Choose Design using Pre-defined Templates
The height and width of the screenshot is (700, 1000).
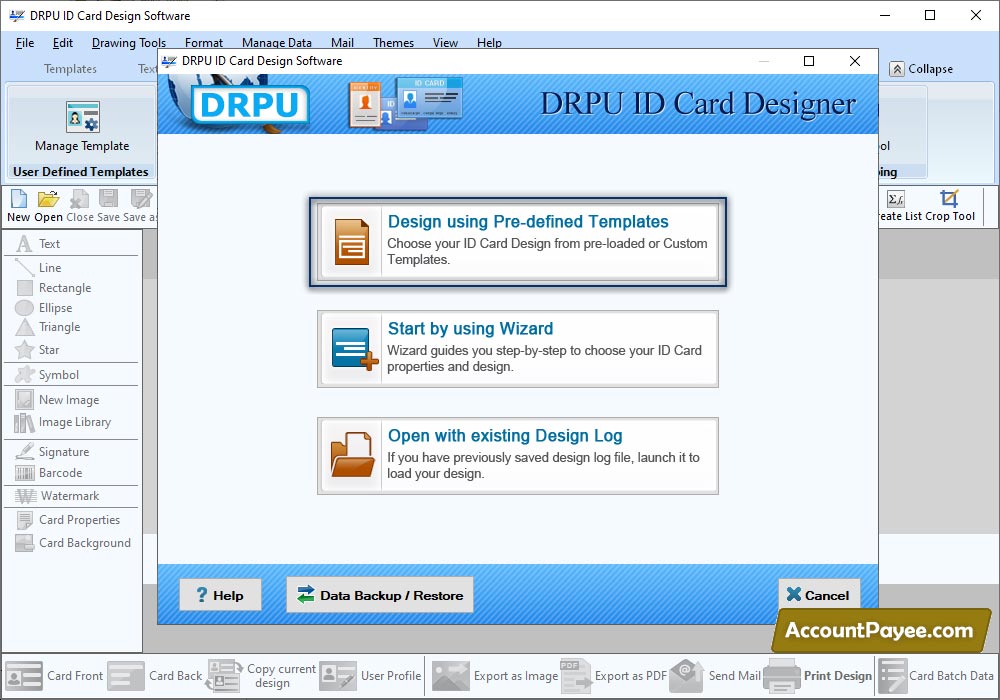518,242
